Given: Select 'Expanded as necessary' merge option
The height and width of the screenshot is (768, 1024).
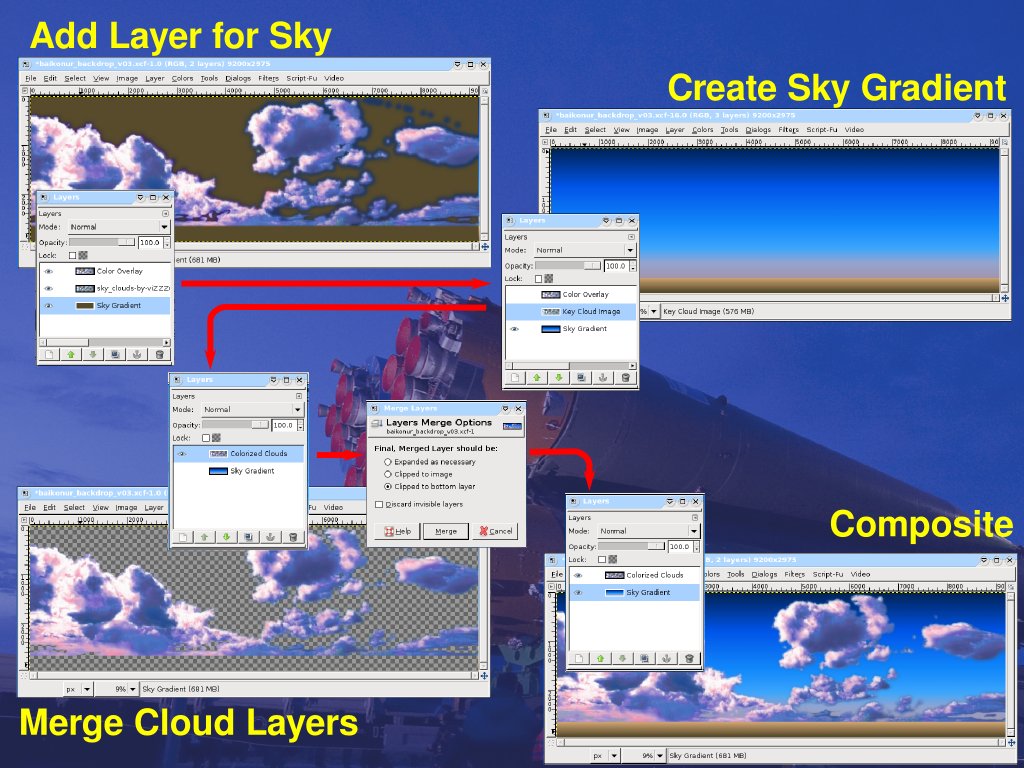Looking at the screenshot, I should pyautogui.click(x=388, y=462).
